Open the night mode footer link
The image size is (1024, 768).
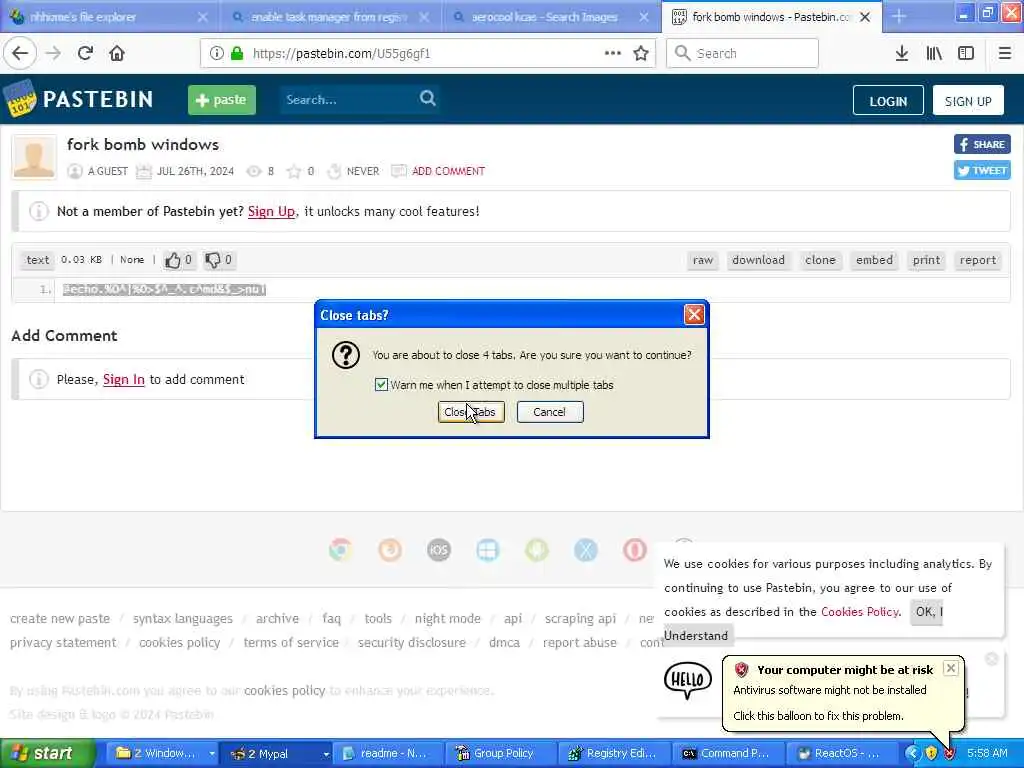(447, 618)
